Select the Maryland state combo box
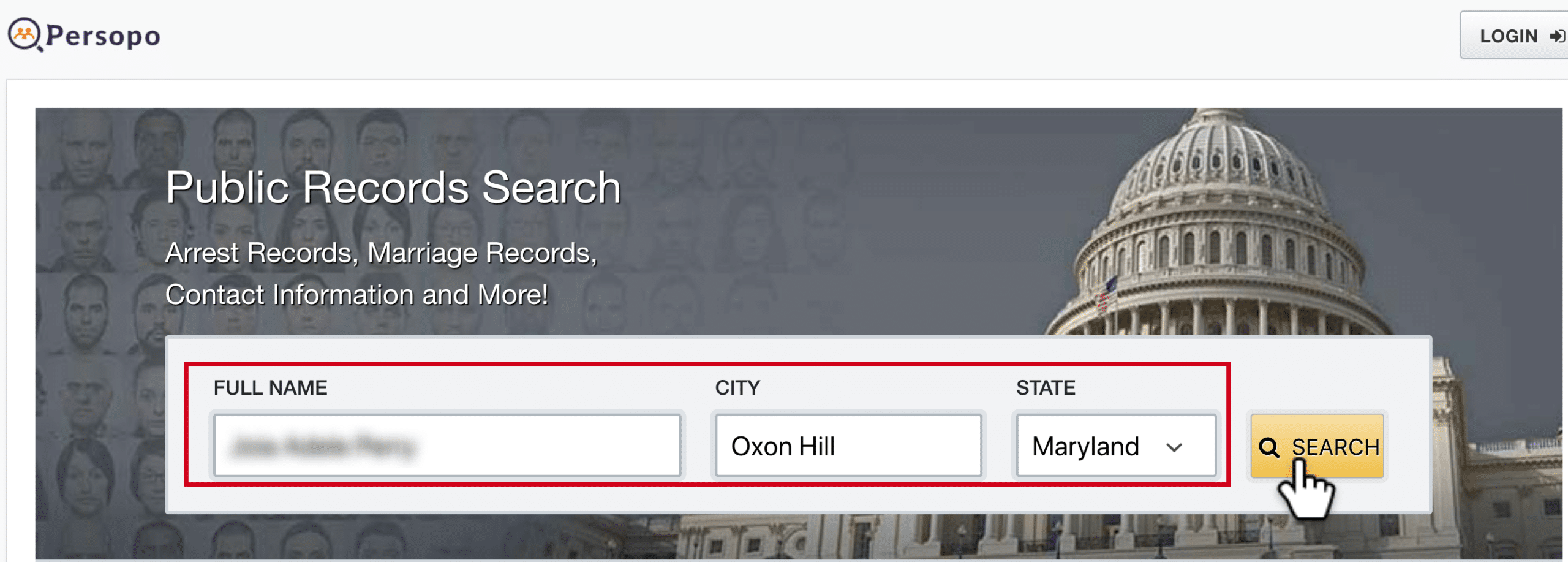The height and width of the screenshot is (562, 1568). (1116, 446)
